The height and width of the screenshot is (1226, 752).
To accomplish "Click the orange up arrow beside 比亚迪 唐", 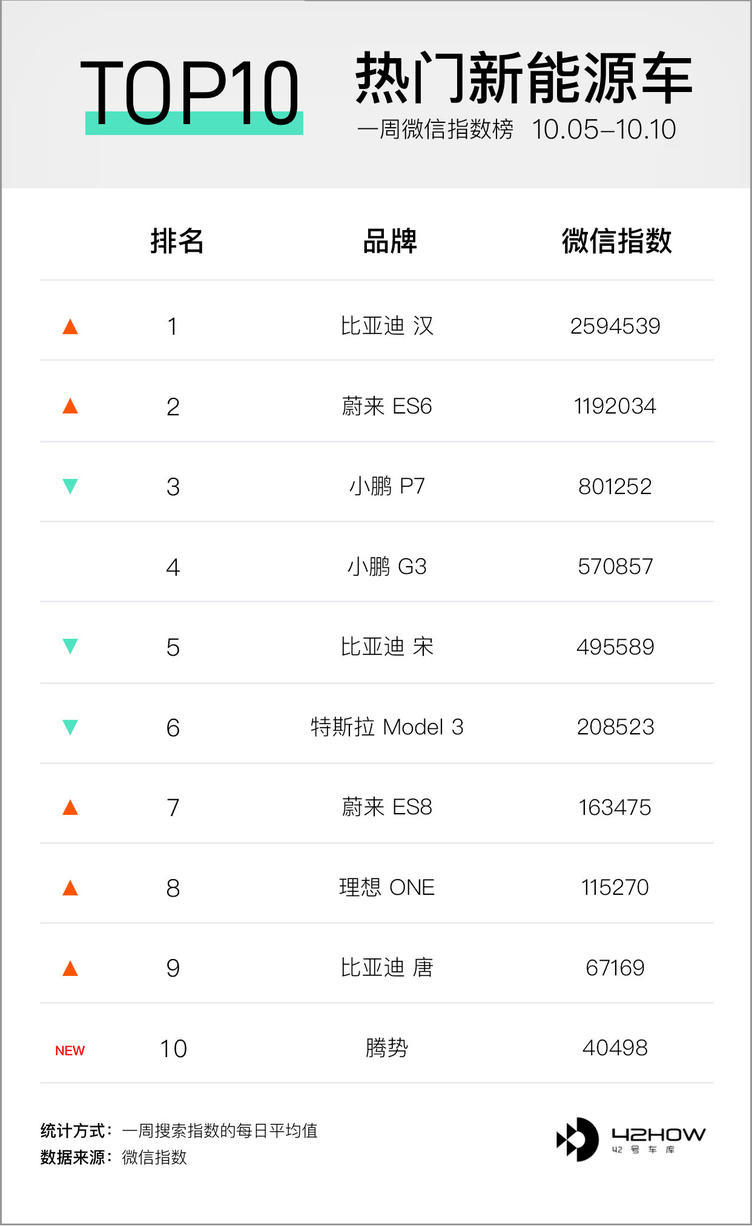I will (x=70, y=967).
